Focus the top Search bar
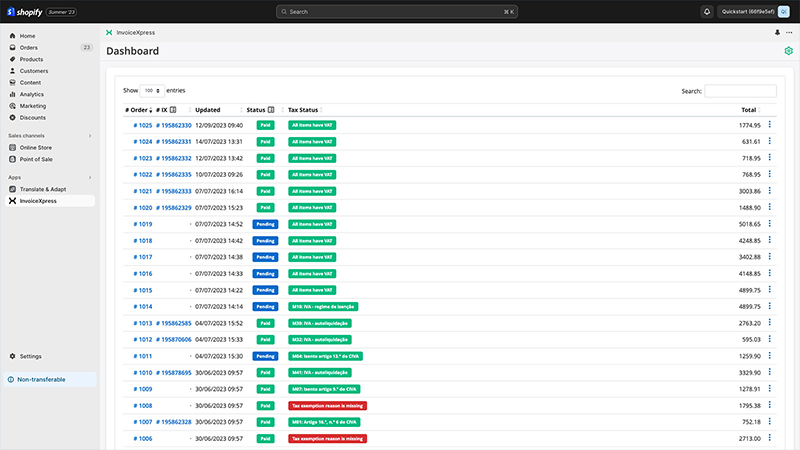Viewport: 800px width, 450px height. click(396, 12)
